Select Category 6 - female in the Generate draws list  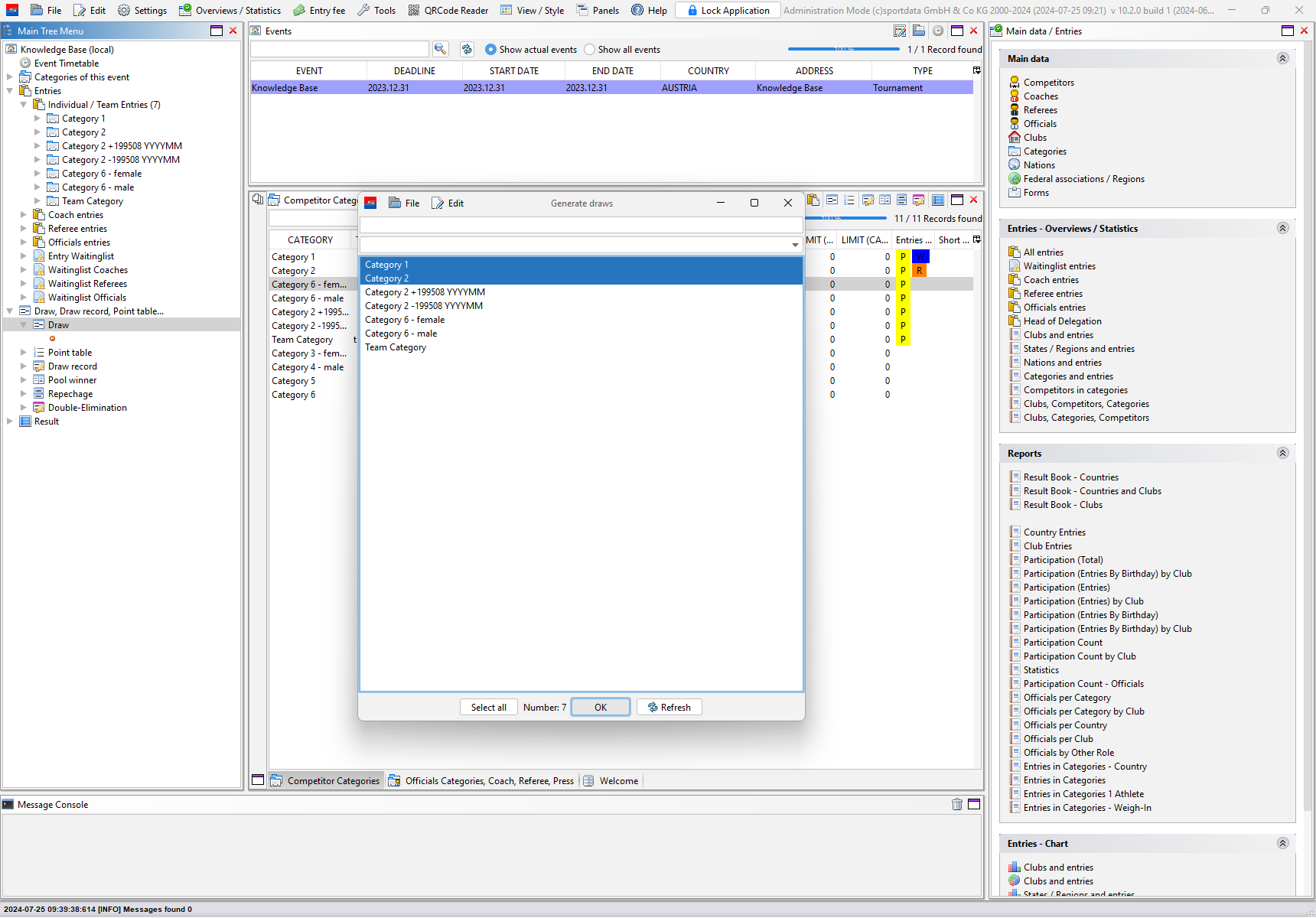[581, 320]
